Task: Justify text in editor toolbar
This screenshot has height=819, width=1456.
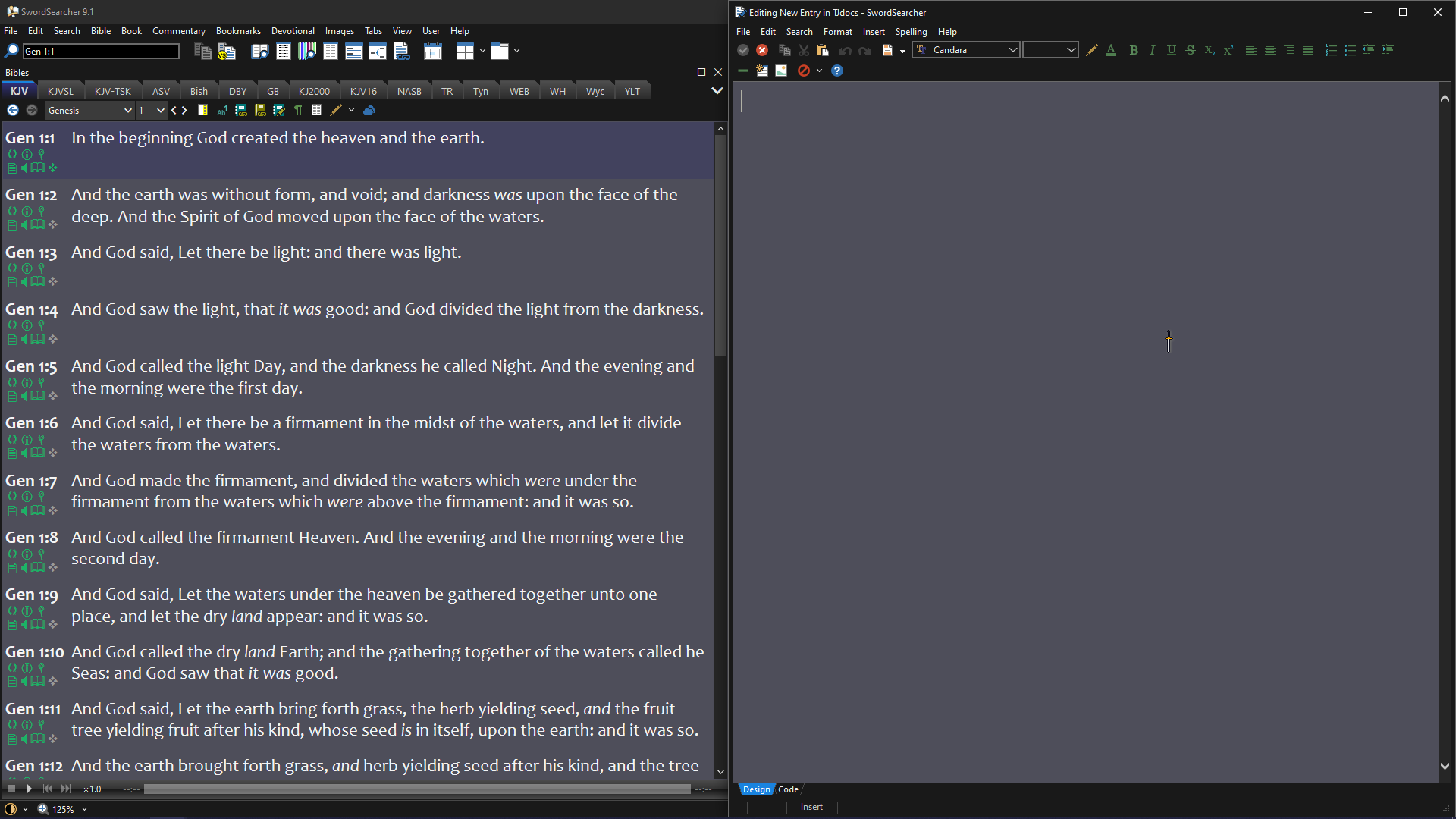Action: click(1308, 50)
